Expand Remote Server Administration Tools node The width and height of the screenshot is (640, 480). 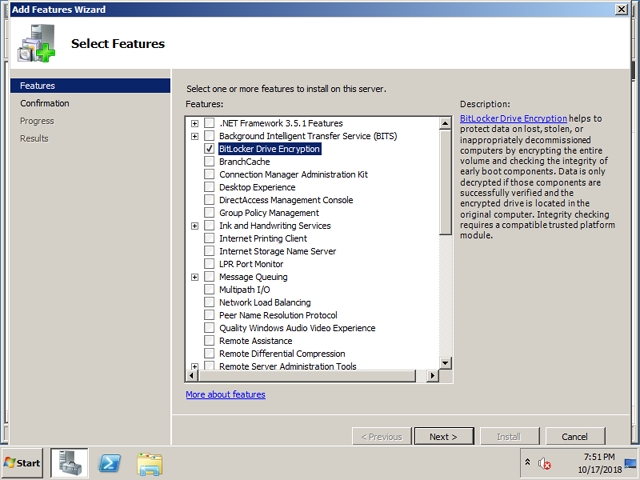coord(195,366)
